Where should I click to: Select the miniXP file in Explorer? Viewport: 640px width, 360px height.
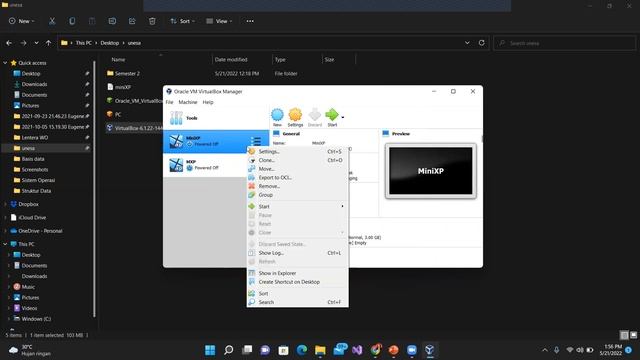123,87
